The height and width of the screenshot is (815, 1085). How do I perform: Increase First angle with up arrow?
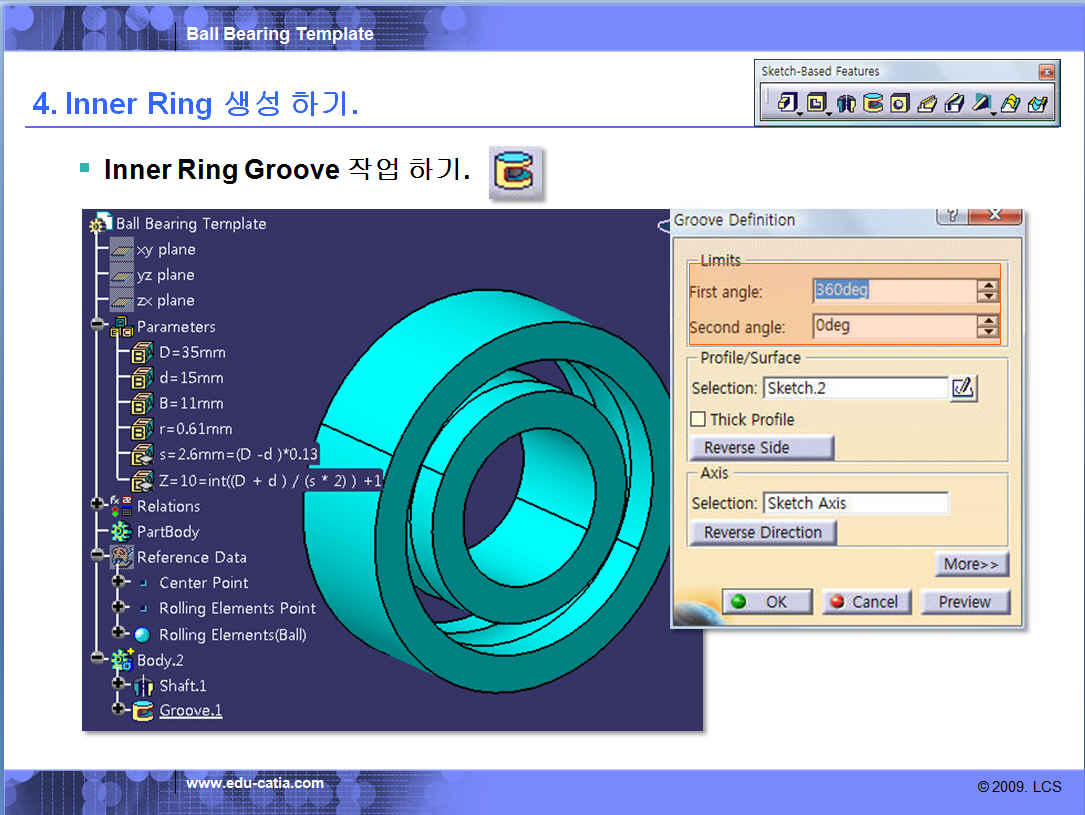coord(988,285)
